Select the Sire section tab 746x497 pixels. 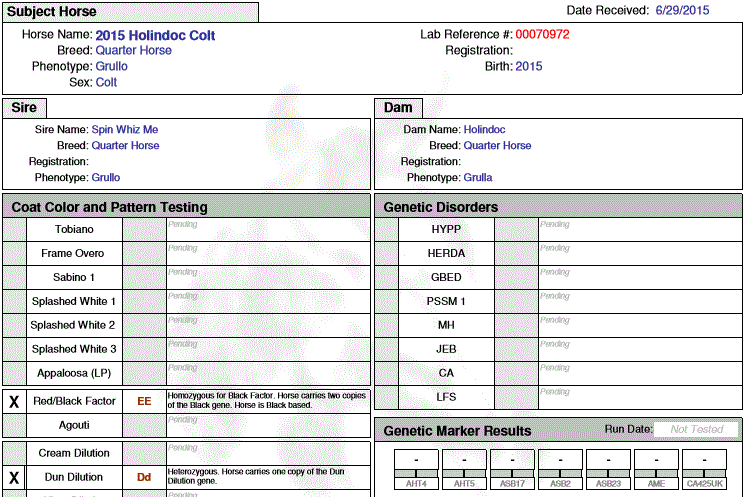pyautogui.click(x=24, y=108)
